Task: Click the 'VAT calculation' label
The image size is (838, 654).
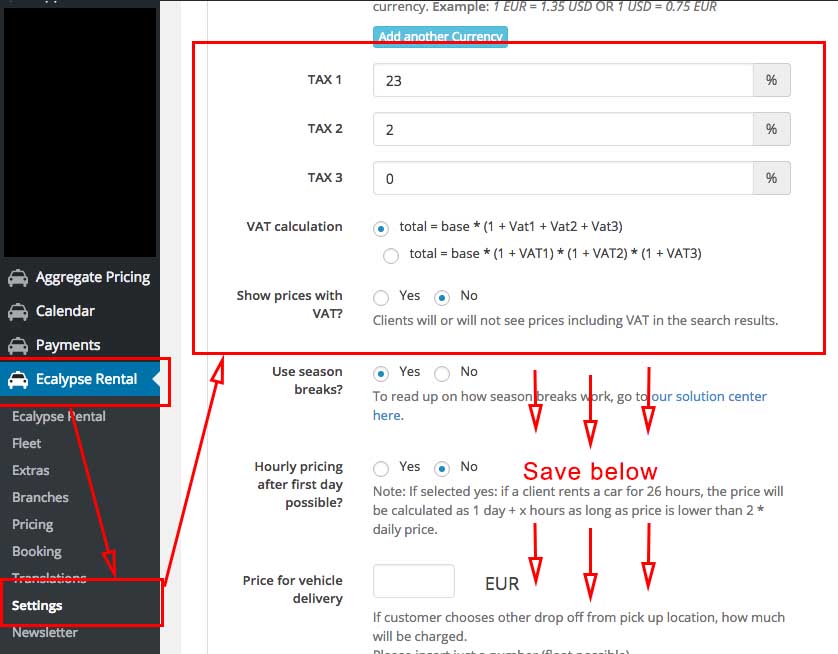Action: (294, 227)
